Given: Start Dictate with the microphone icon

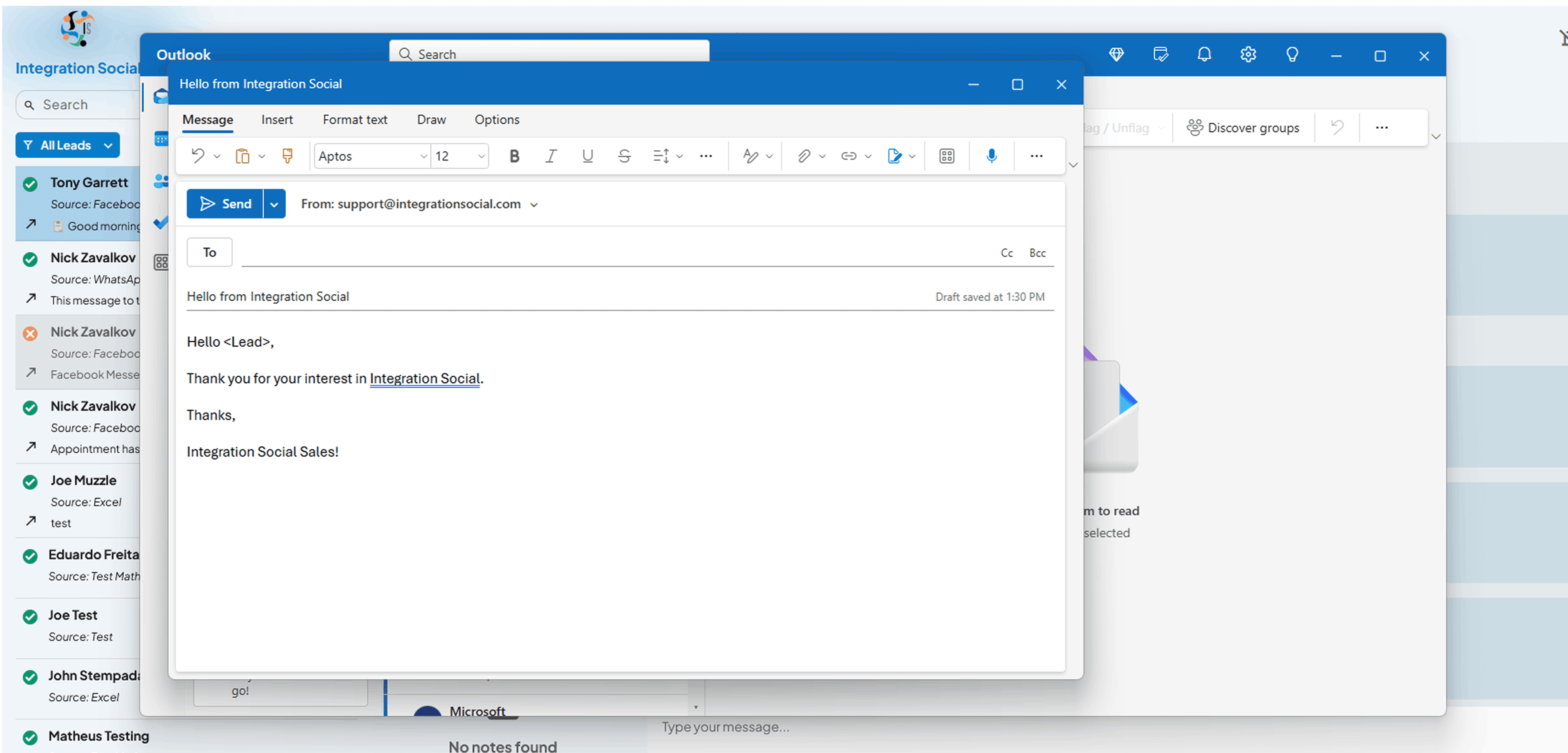Looking at the screenshot, I should [x=991, y=156].
